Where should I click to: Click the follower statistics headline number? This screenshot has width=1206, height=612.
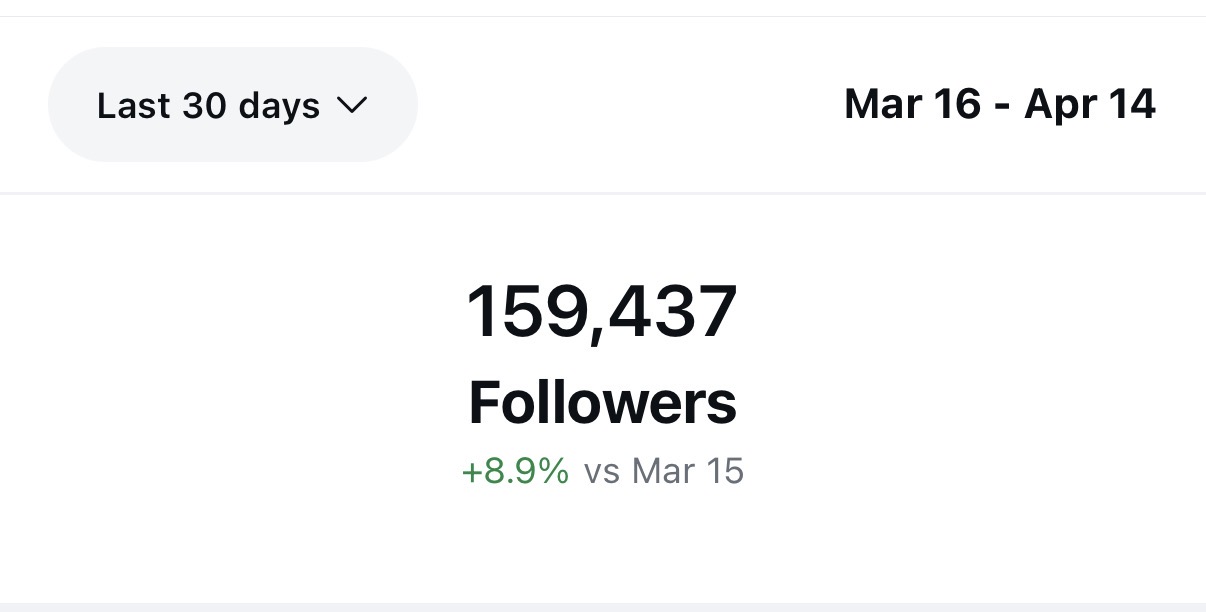coord(603,311)
